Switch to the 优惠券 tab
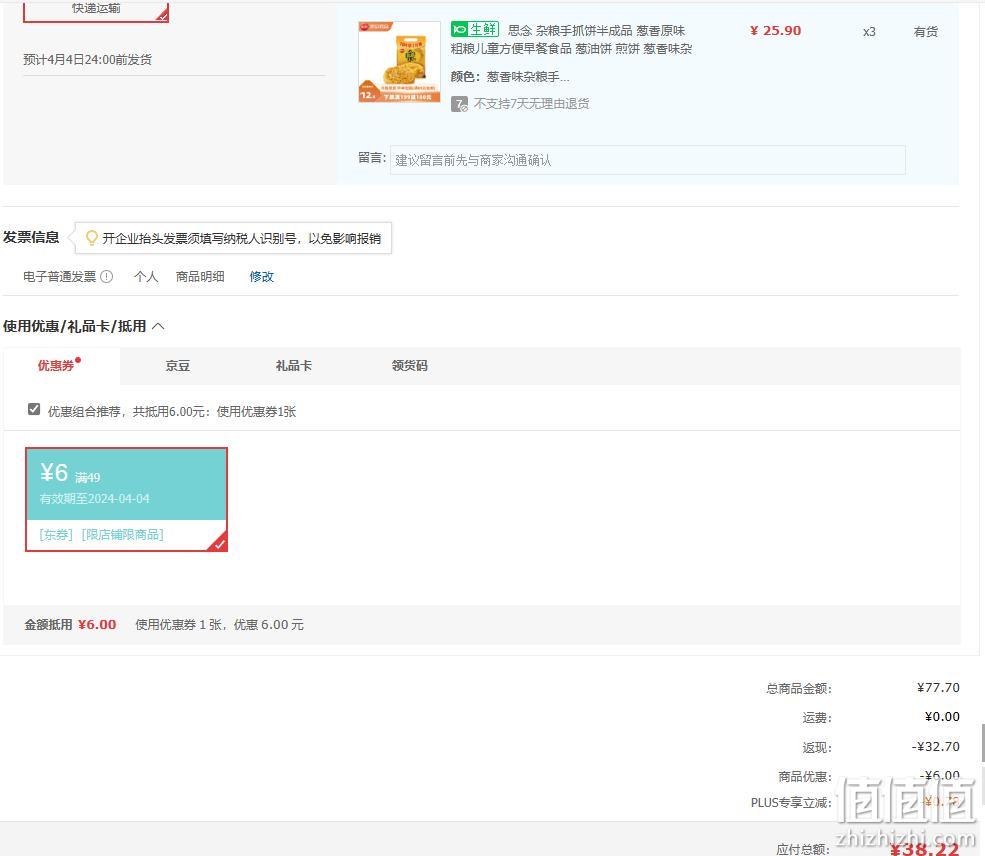Image resolution: width=985 pixels, height=856 pixels. point(61,366)
